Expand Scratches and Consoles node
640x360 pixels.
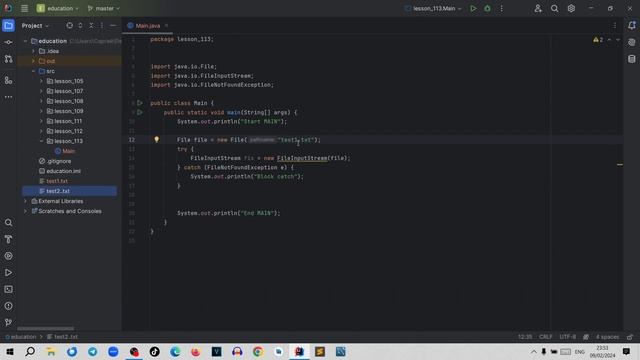click(25, 211)
